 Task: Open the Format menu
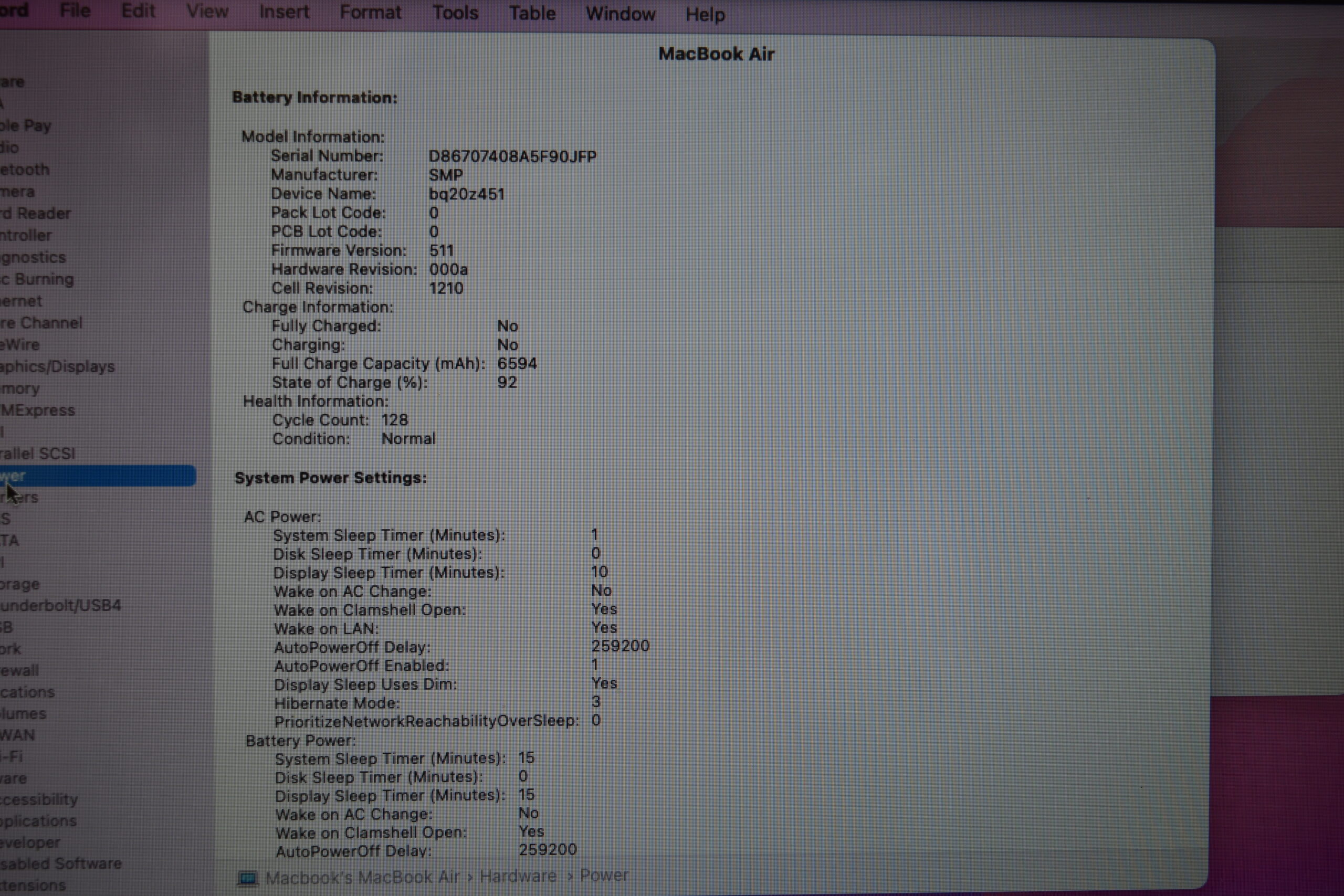pyautogui.click(x=370, y=12)
